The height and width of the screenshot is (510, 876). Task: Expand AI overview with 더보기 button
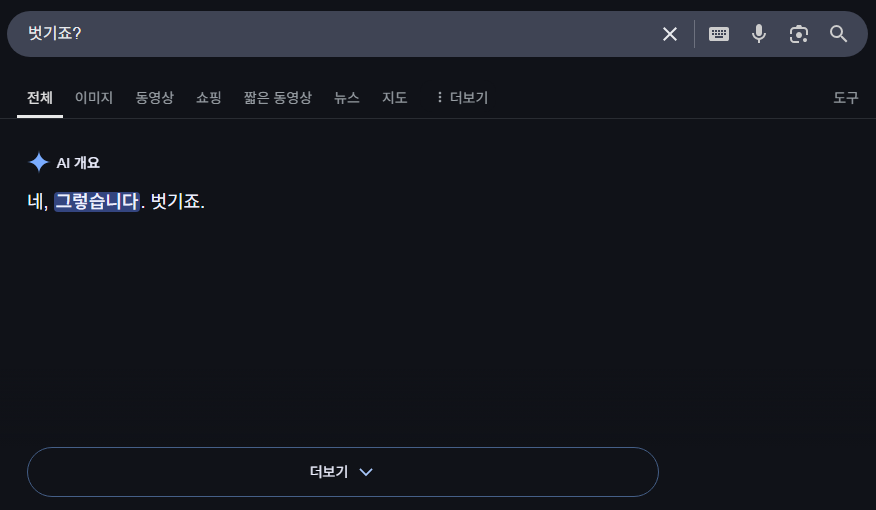(330, 472)
